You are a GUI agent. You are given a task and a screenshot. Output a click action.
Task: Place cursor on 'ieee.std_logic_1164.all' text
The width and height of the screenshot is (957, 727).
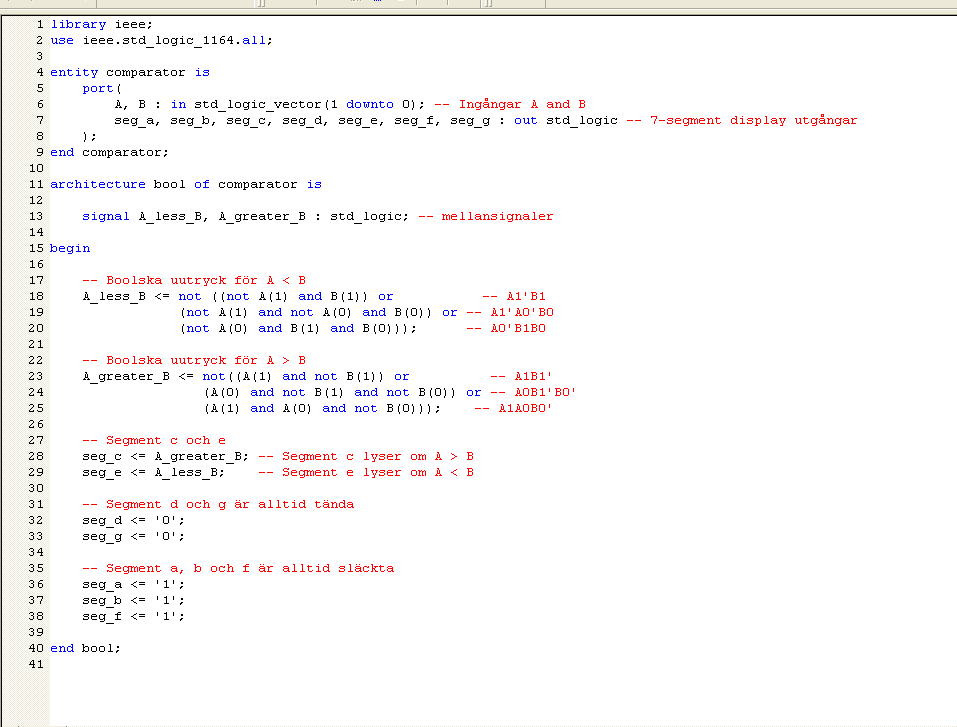pos(178,40)
